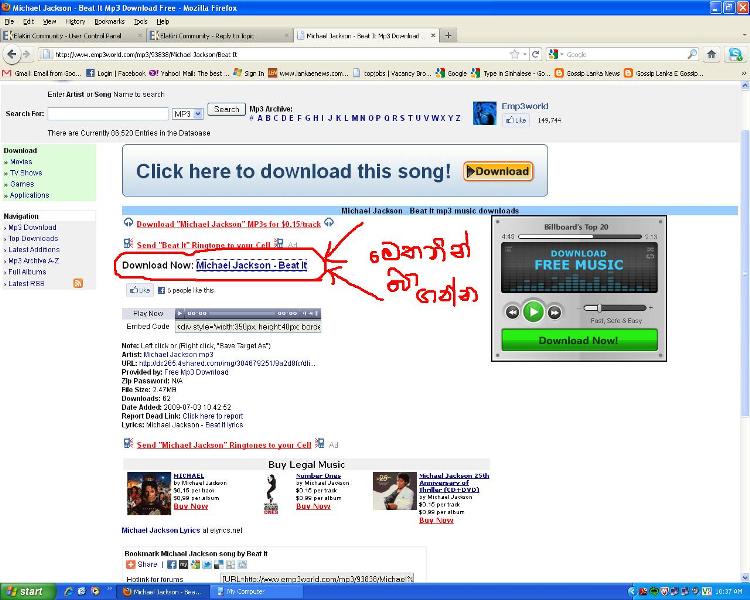Click Firefox taskbar button Michael Jackson

163,591
